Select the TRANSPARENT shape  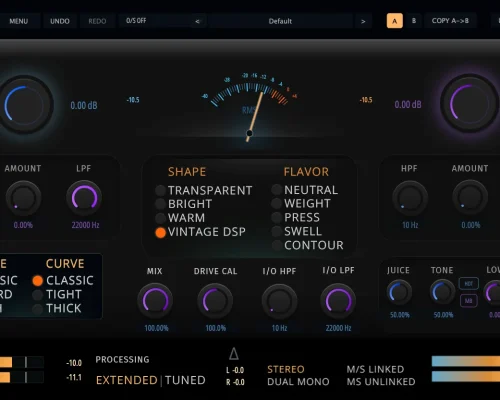click(x=204, y=190)
